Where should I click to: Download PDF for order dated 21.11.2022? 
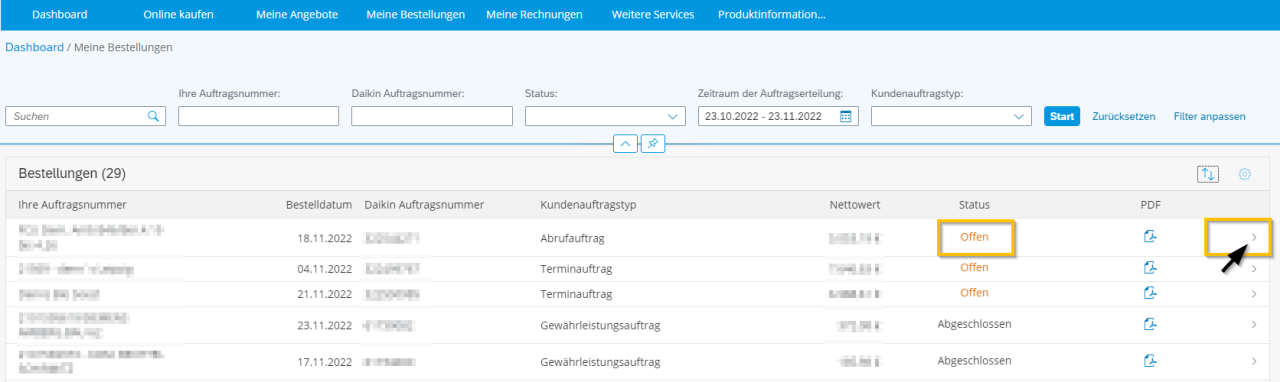pyautogui.click(x=1150, y=293)
